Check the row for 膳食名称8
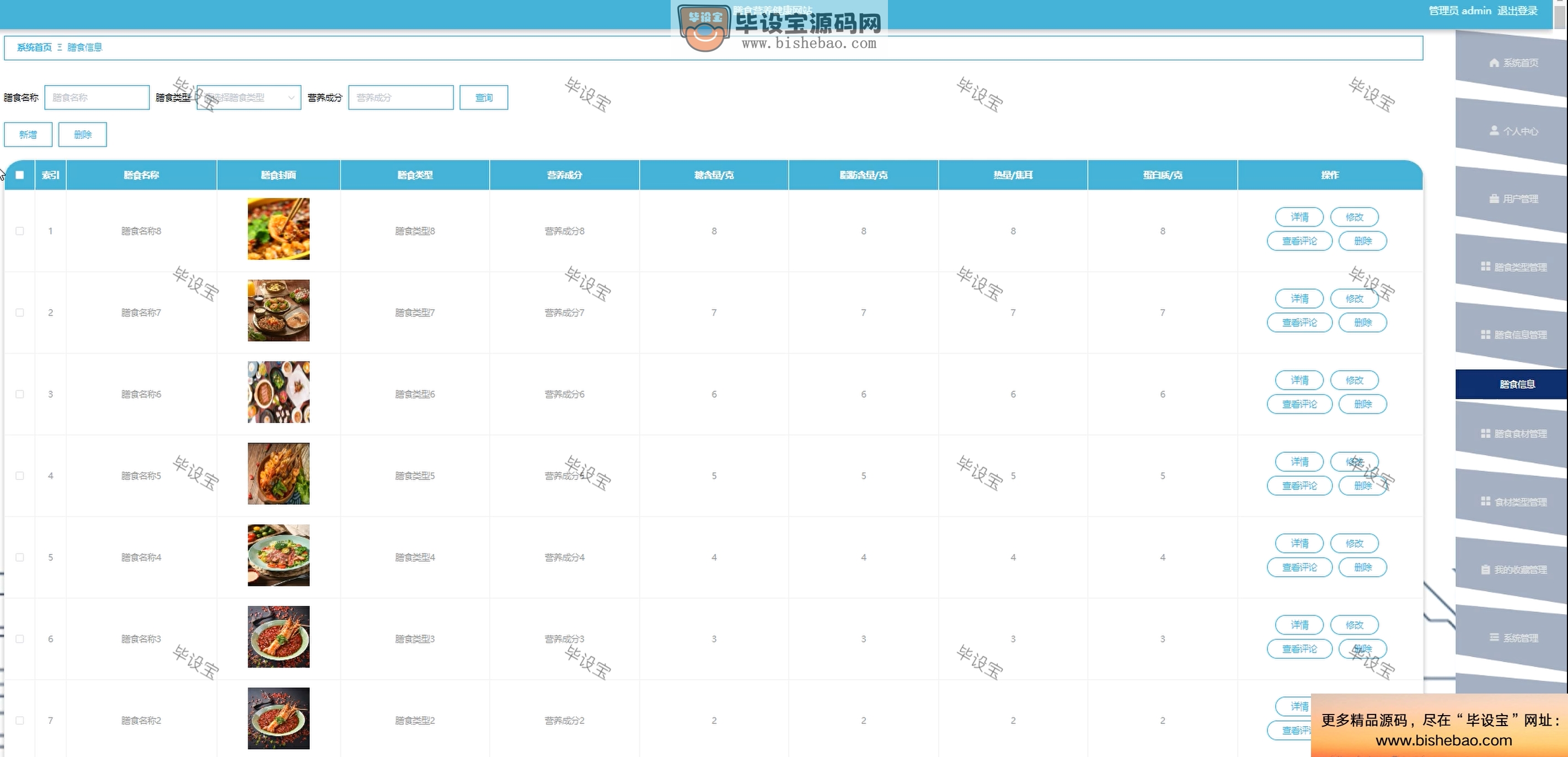The image size is (1568, 757). point(19,231)
